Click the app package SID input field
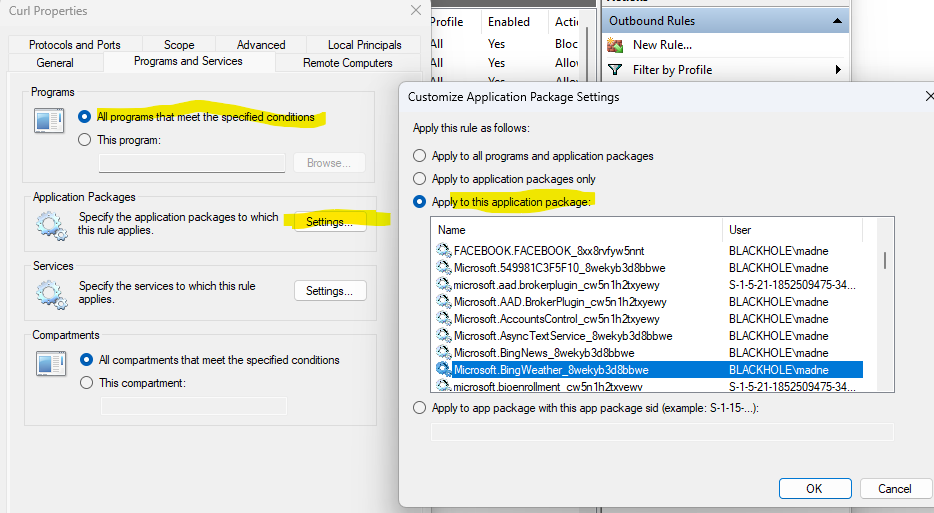 (662, 432)
